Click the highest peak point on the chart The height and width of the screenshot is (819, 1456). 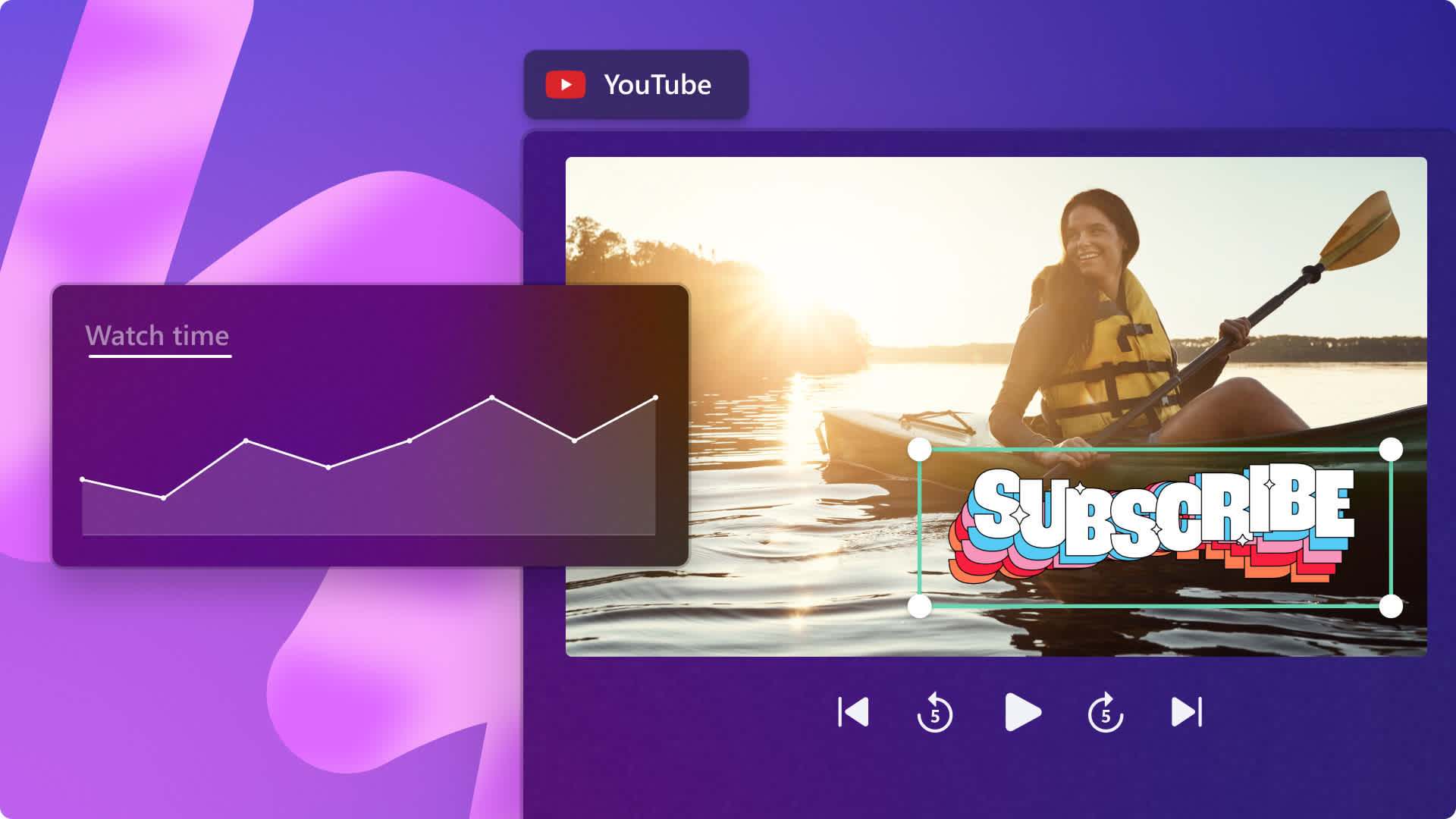492,397
